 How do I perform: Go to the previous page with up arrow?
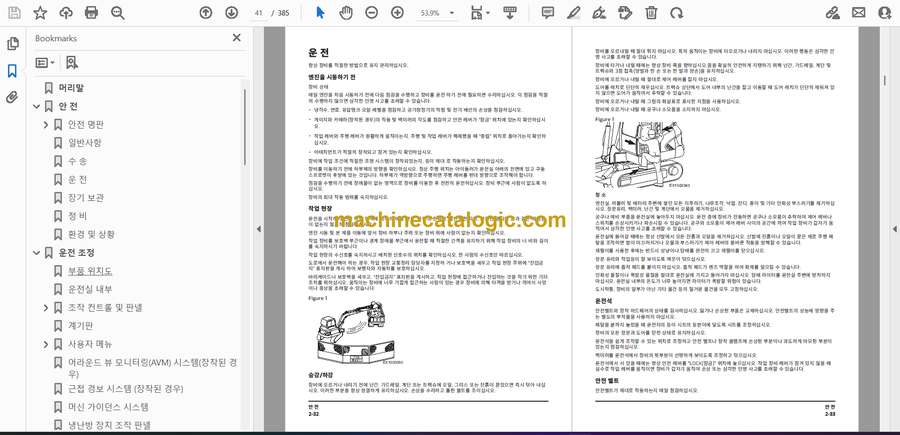(205, 13)
